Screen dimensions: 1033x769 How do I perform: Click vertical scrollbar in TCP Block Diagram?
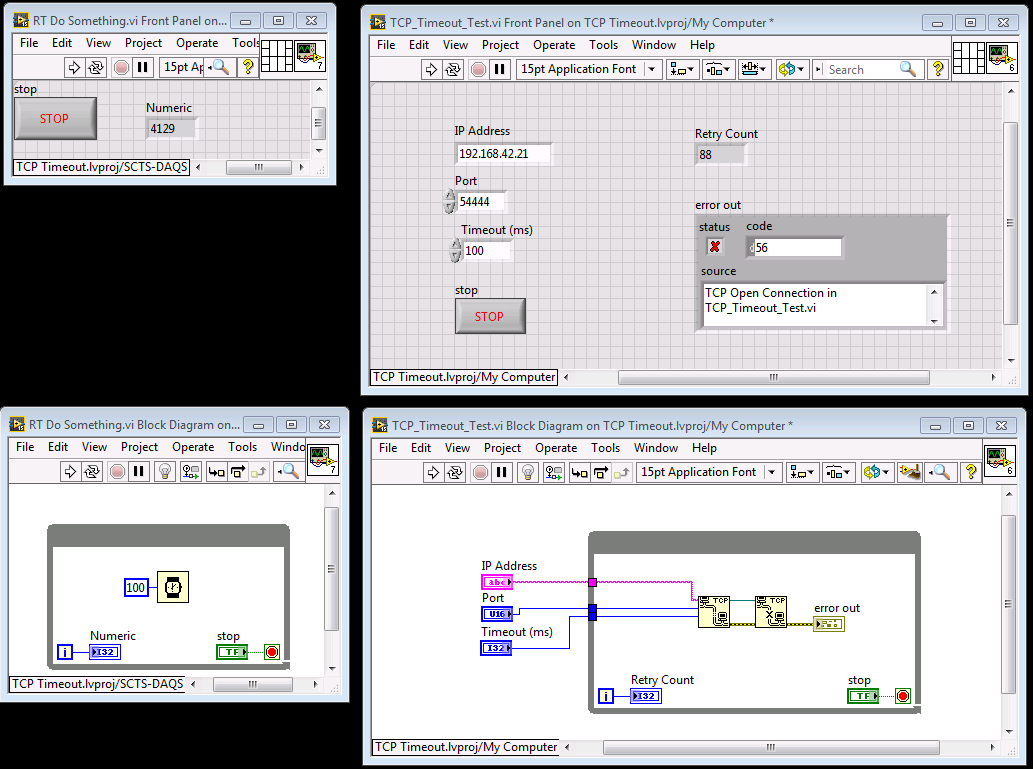pyautogui.click(x=1009, y=604)
